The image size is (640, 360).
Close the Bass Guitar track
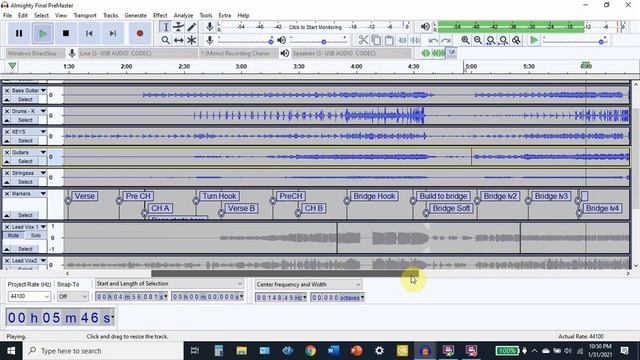(7, 90)
